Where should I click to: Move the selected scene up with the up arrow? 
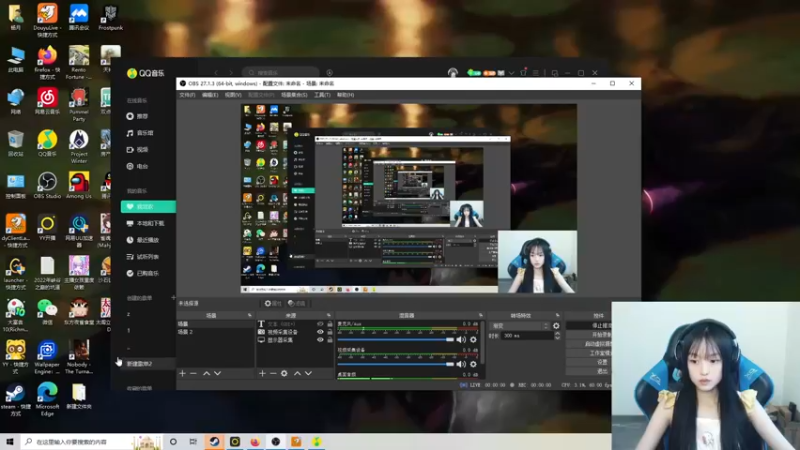click(x=207, y=373)
